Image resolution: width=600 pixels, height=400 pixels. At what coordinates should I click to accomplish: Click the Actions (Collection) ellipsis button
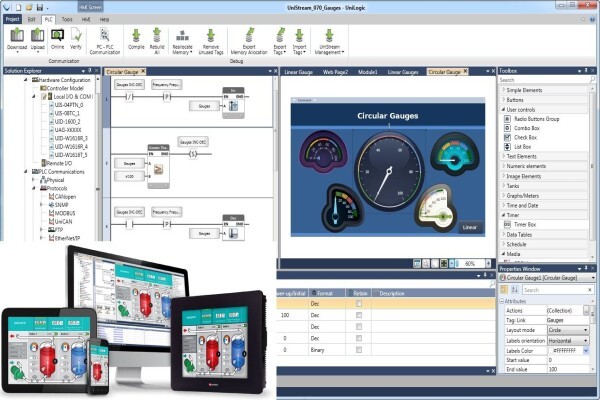[586, 310]
